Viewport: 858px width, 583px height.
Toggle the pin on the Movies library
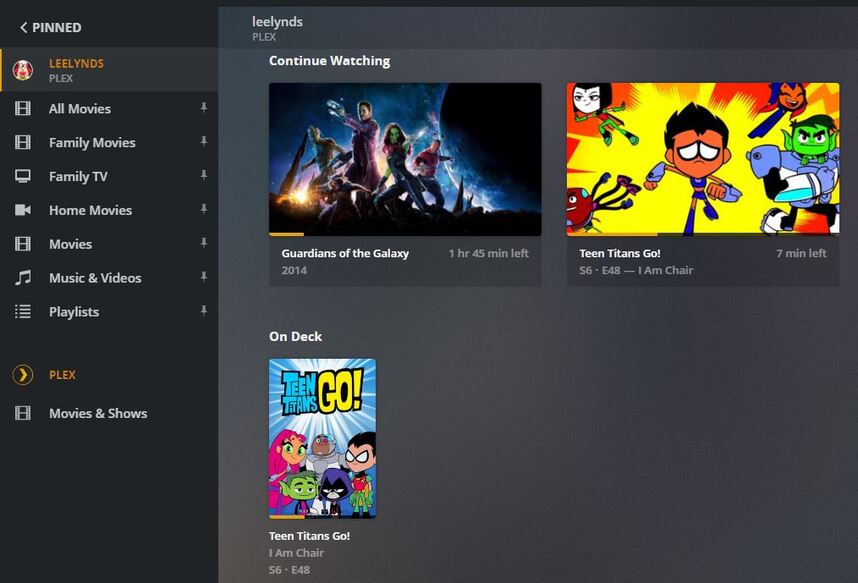tap(204, 243)
